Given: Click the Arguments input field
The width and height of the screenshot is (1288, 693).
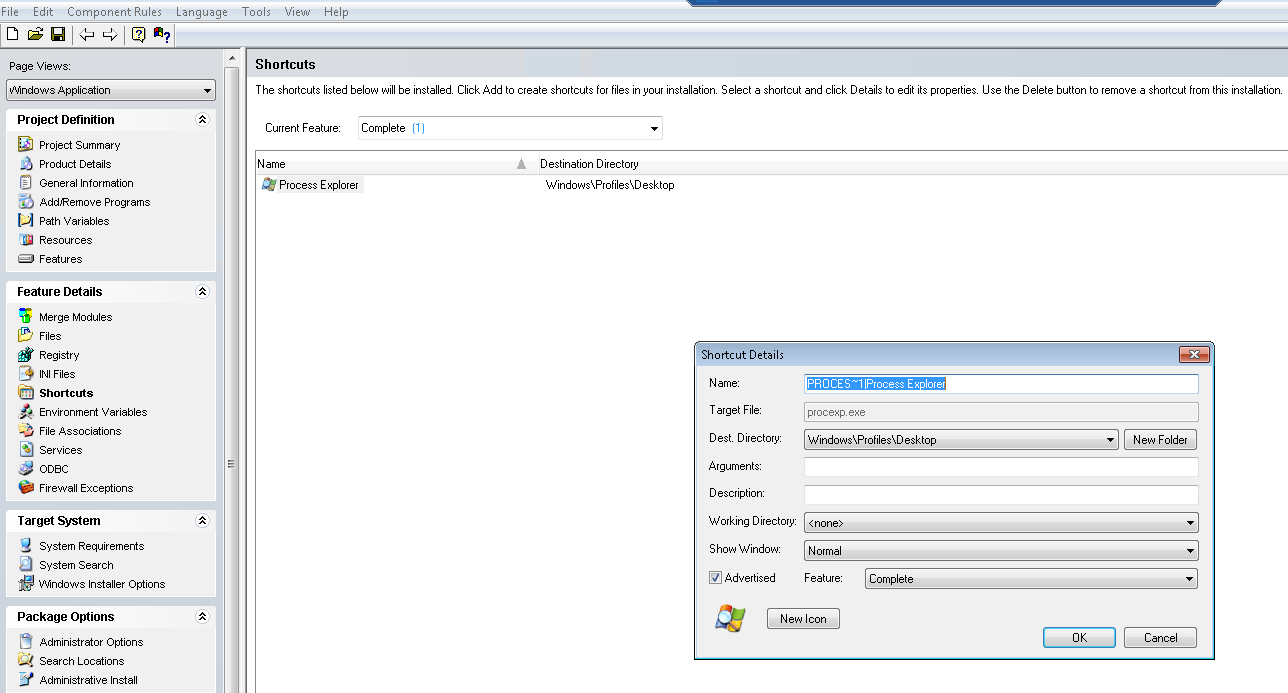Looking at the screenshot, I should tap(1001, 467).
